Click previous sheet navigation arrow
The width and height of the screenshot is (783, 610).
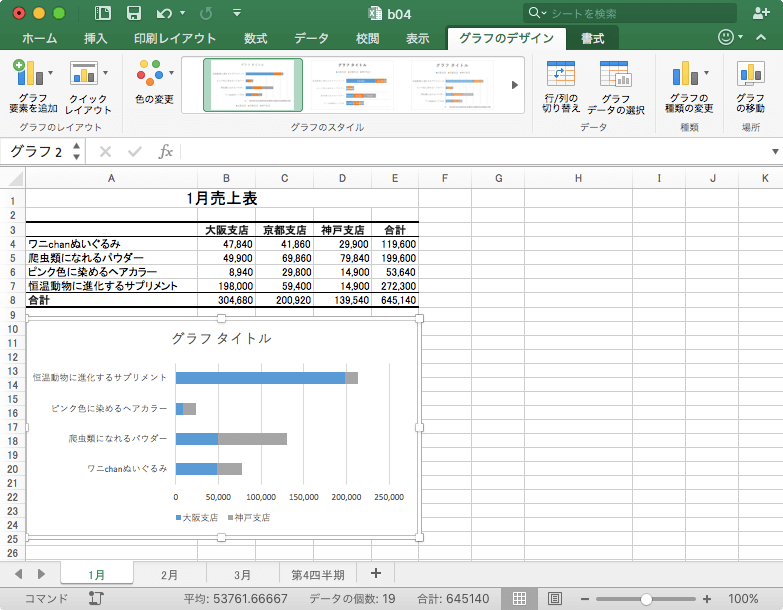18,574
